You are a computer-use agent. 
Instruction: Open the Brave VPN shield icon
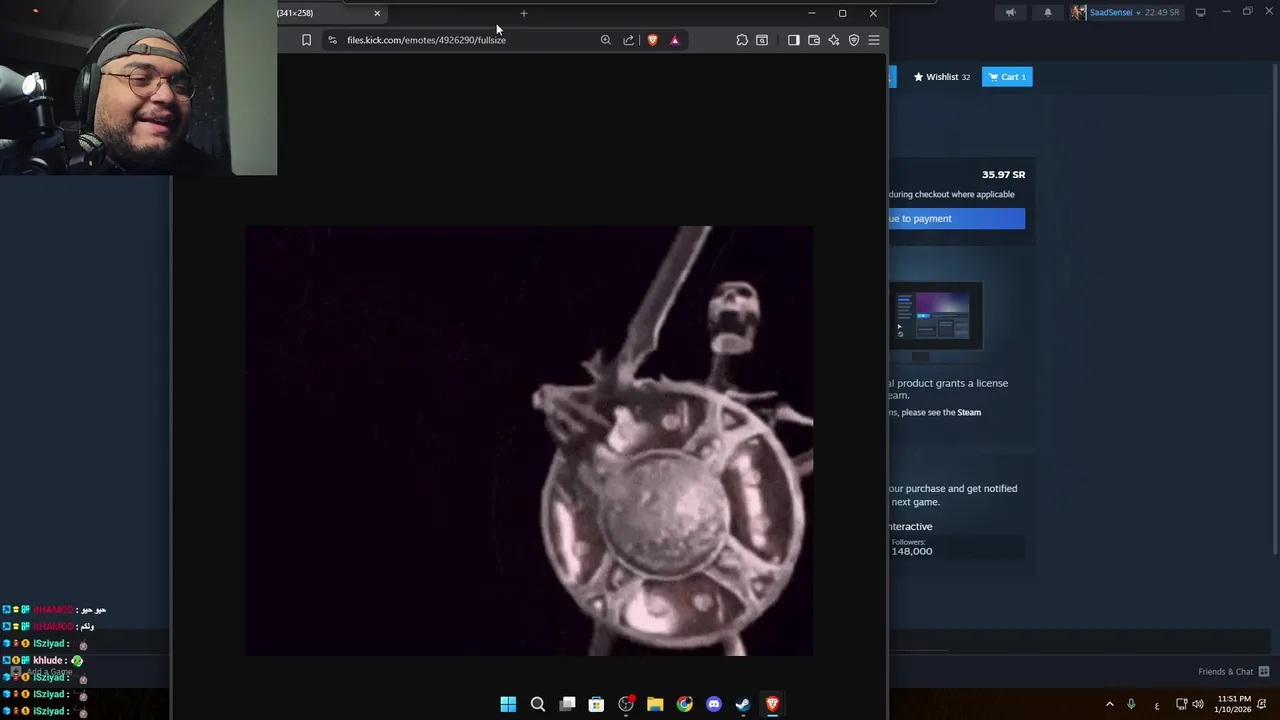tap(853, 40)
